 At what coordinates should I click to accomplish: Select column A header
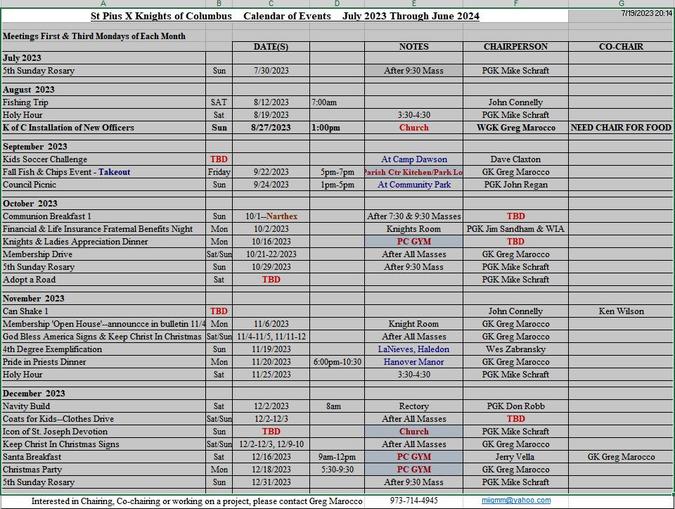(103, 4)
